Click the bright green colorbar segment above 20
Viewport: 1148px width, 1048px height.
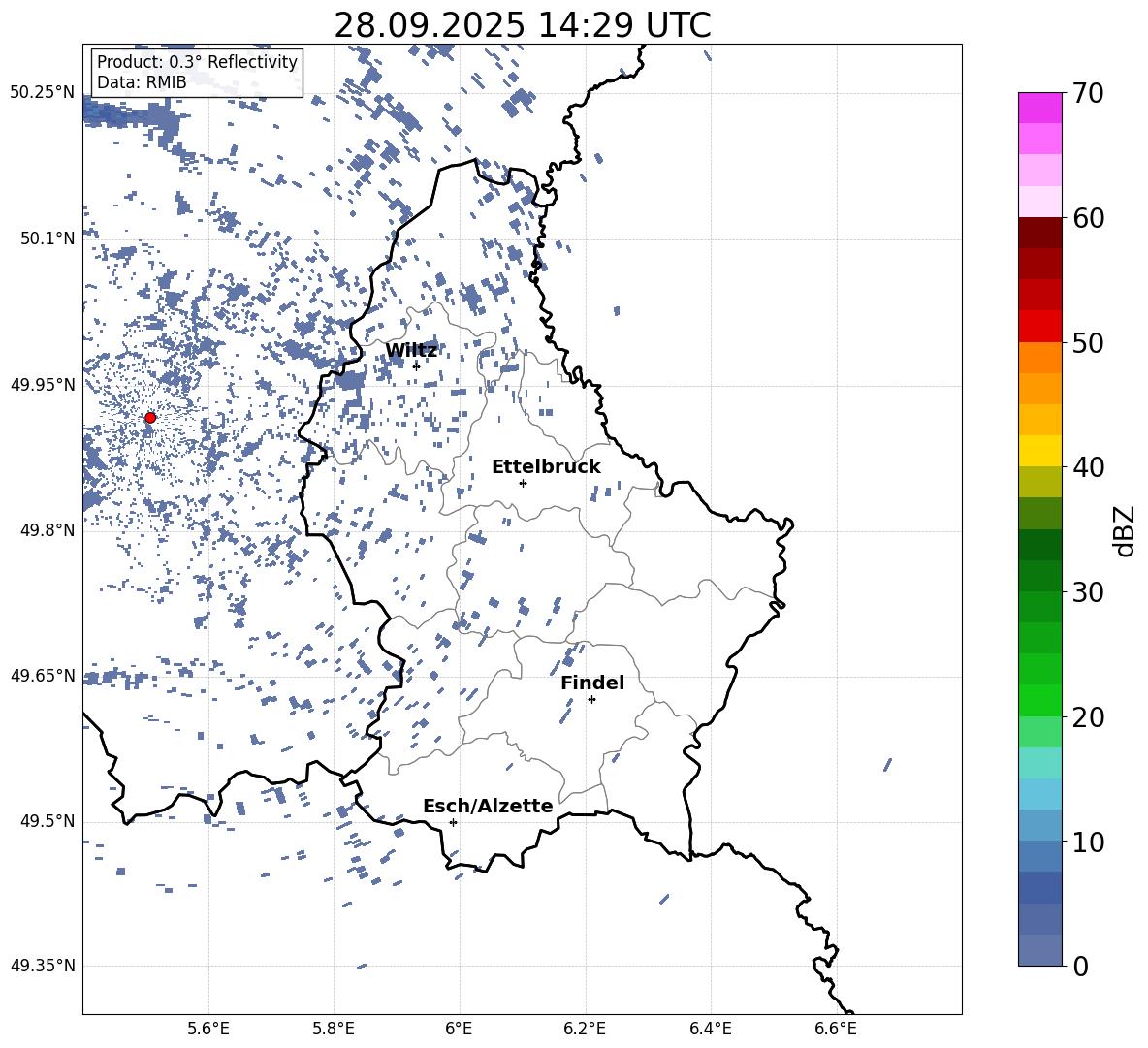point(1040,700)
